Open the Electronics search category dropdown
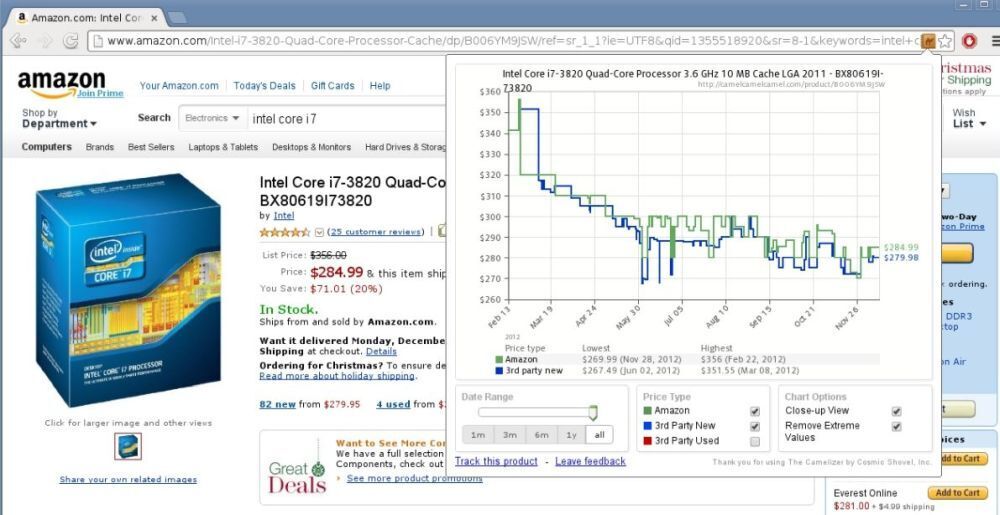The height and width of the screenshot is (515, 1000). click(x=212, y=118)
